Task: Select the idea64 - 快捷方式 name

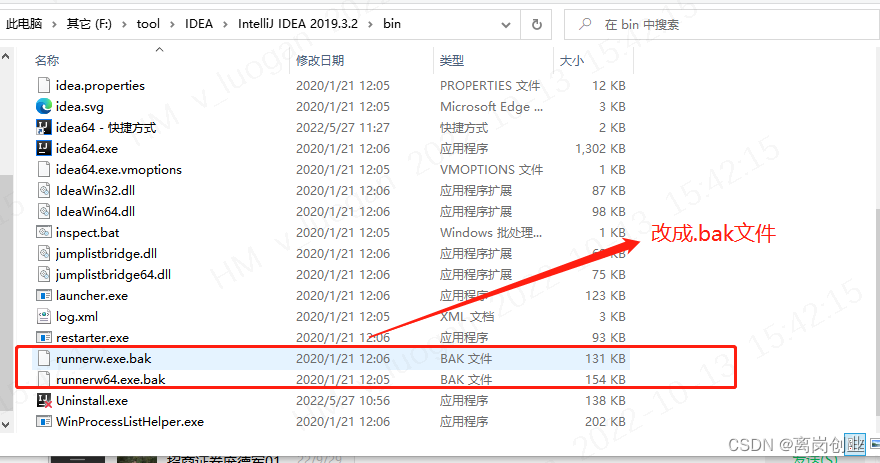Action: click(106, 127)
